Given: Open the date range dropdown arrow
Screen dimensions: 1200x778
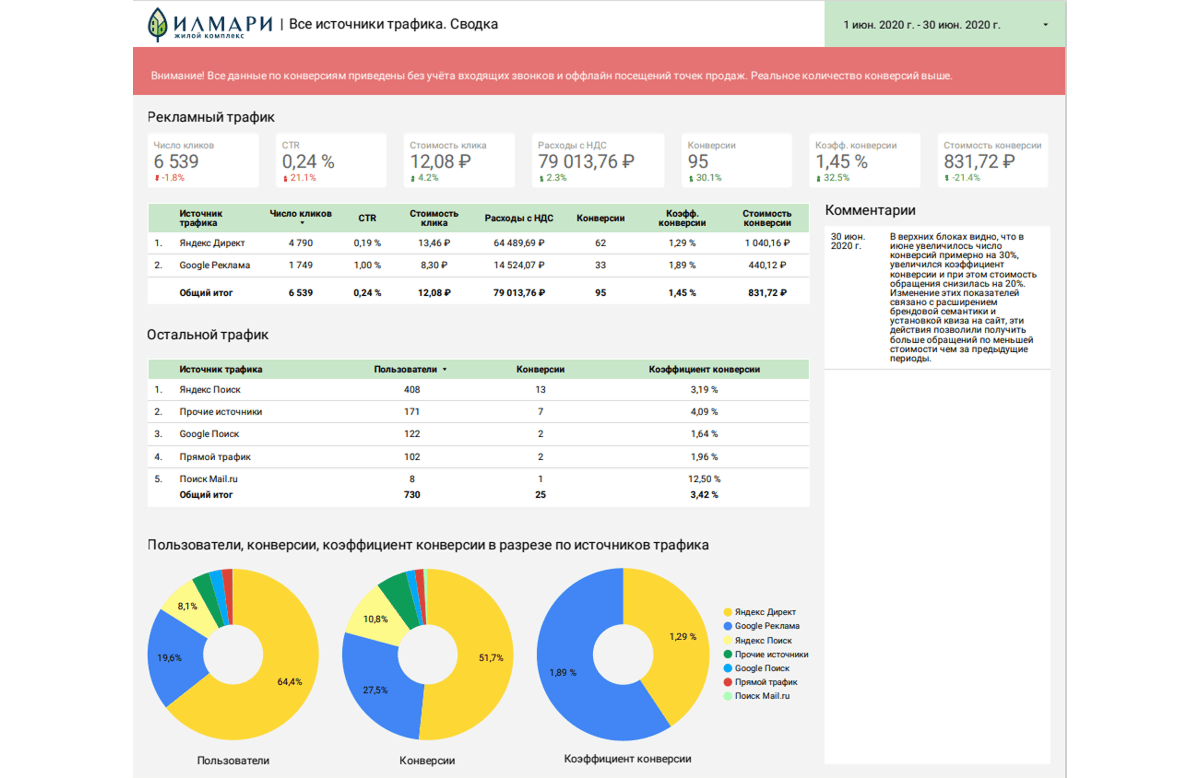Looking at the screenshot, I should pos(1046,25).
